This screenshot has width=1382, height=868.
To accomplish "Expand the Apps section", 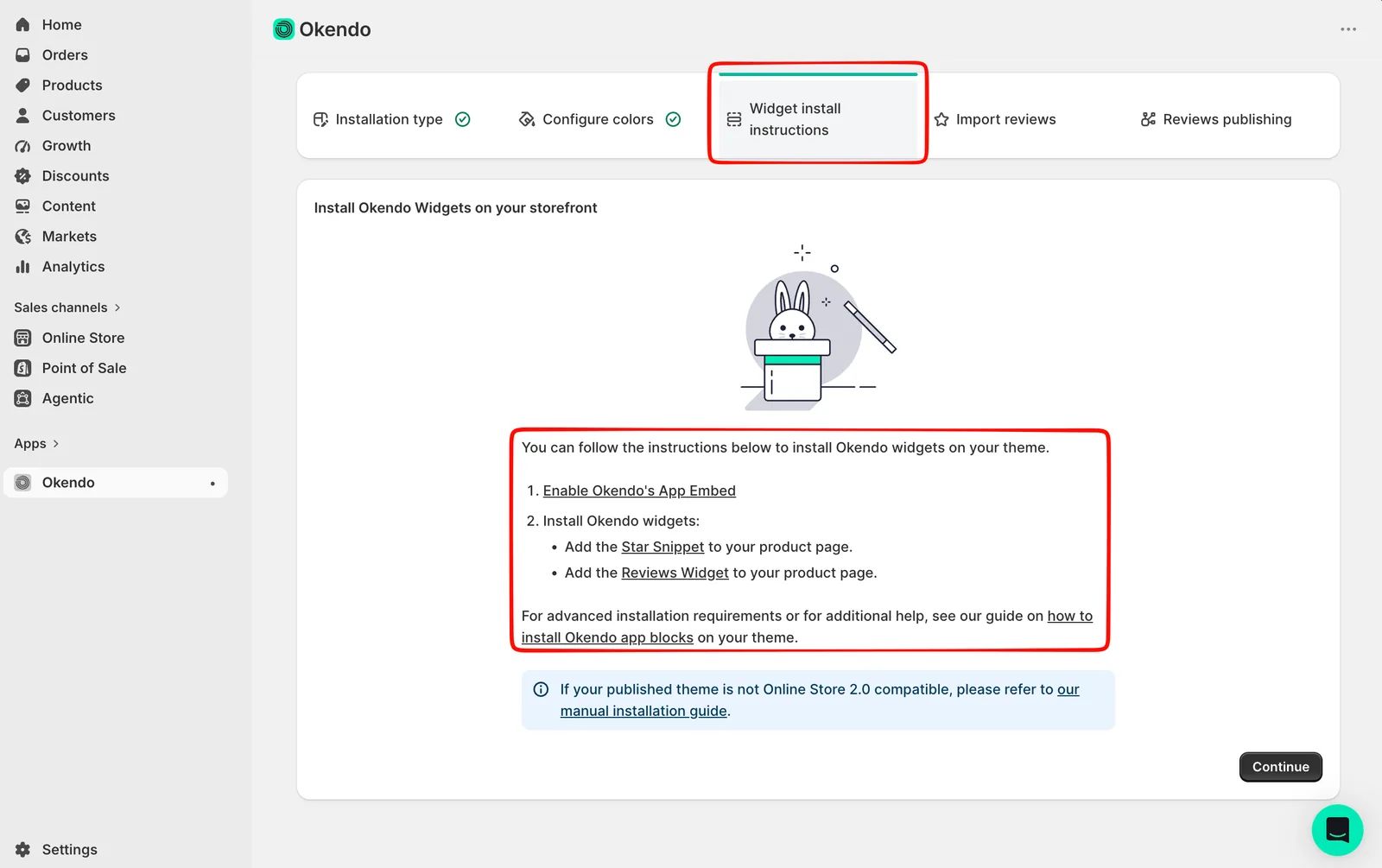I will 37,444.
